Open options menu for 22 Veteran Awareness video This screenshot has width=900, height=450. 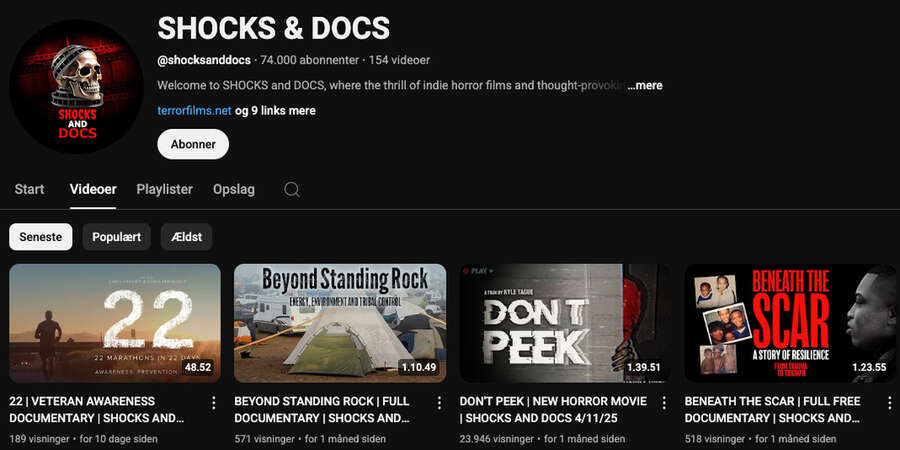click(x=214, y=403)
